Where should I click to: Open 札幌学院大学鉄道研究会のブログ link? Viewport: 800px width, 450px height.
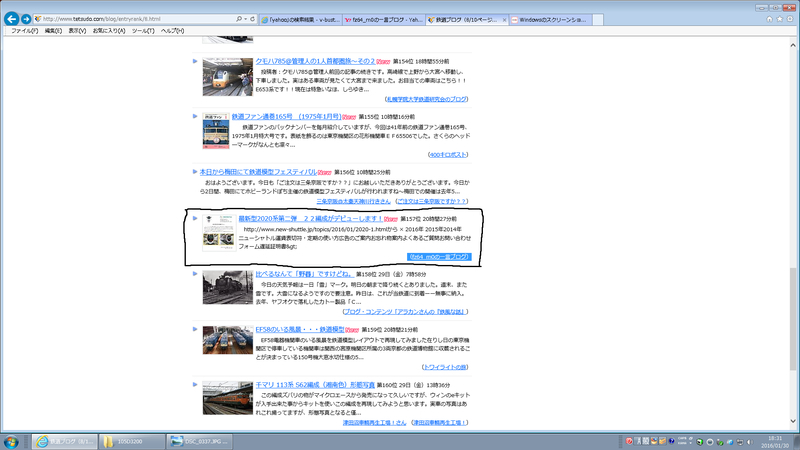(426, 99)
